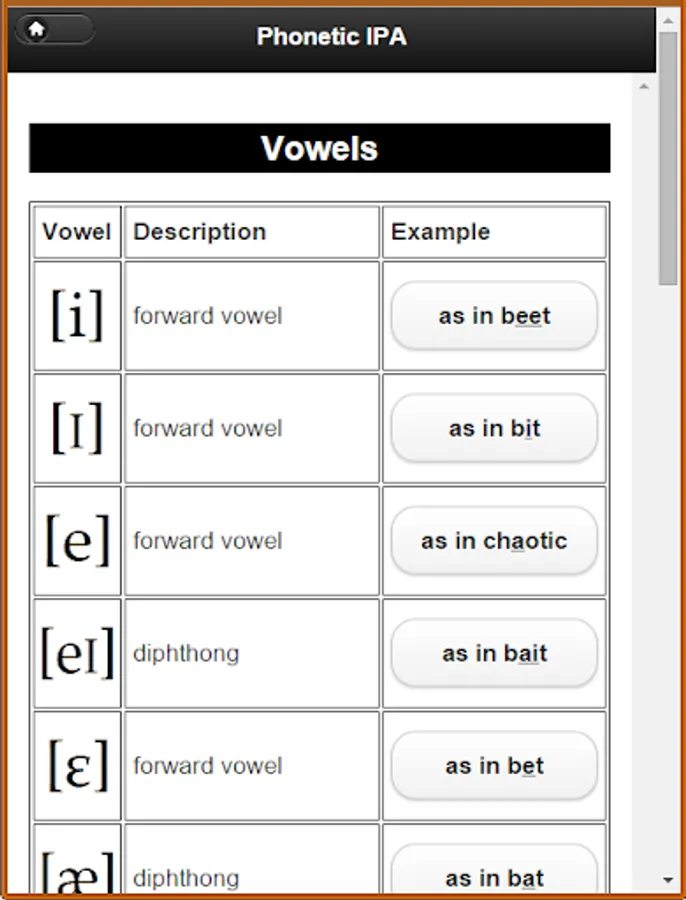The width and height of the screenshot is (686, 900).
Task: Click the Phonetic IPA title
Action: (x=331, y=37)
